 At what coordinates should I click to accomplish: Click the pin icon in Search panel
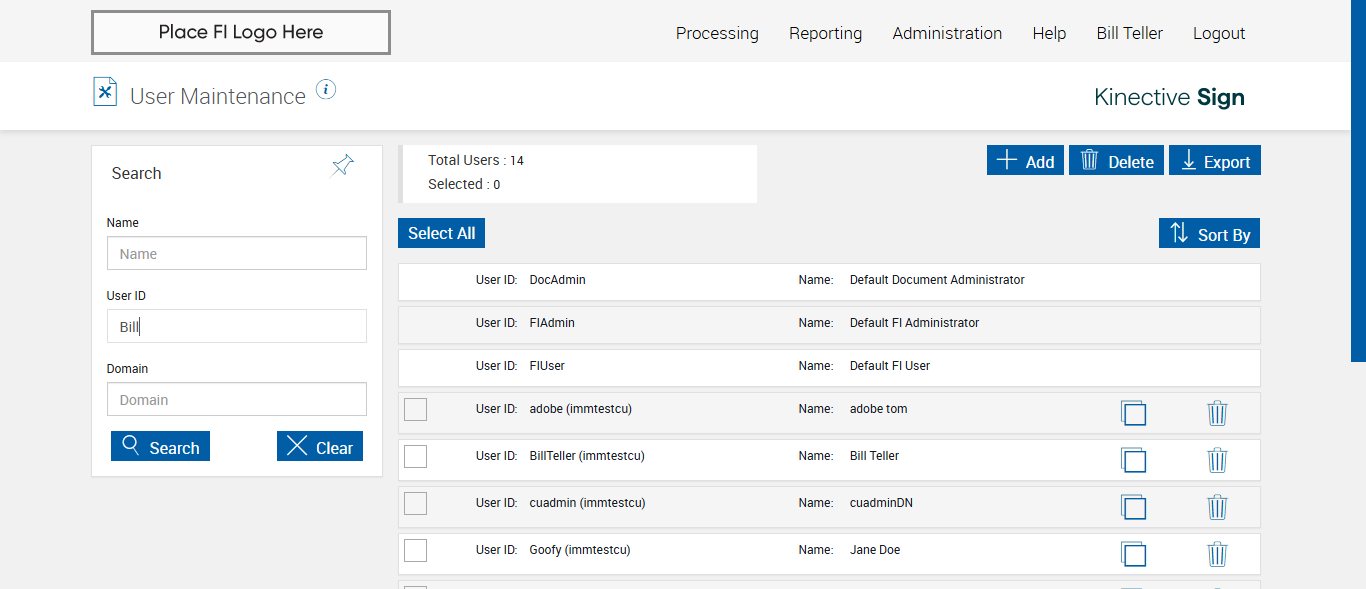(343, 166)
